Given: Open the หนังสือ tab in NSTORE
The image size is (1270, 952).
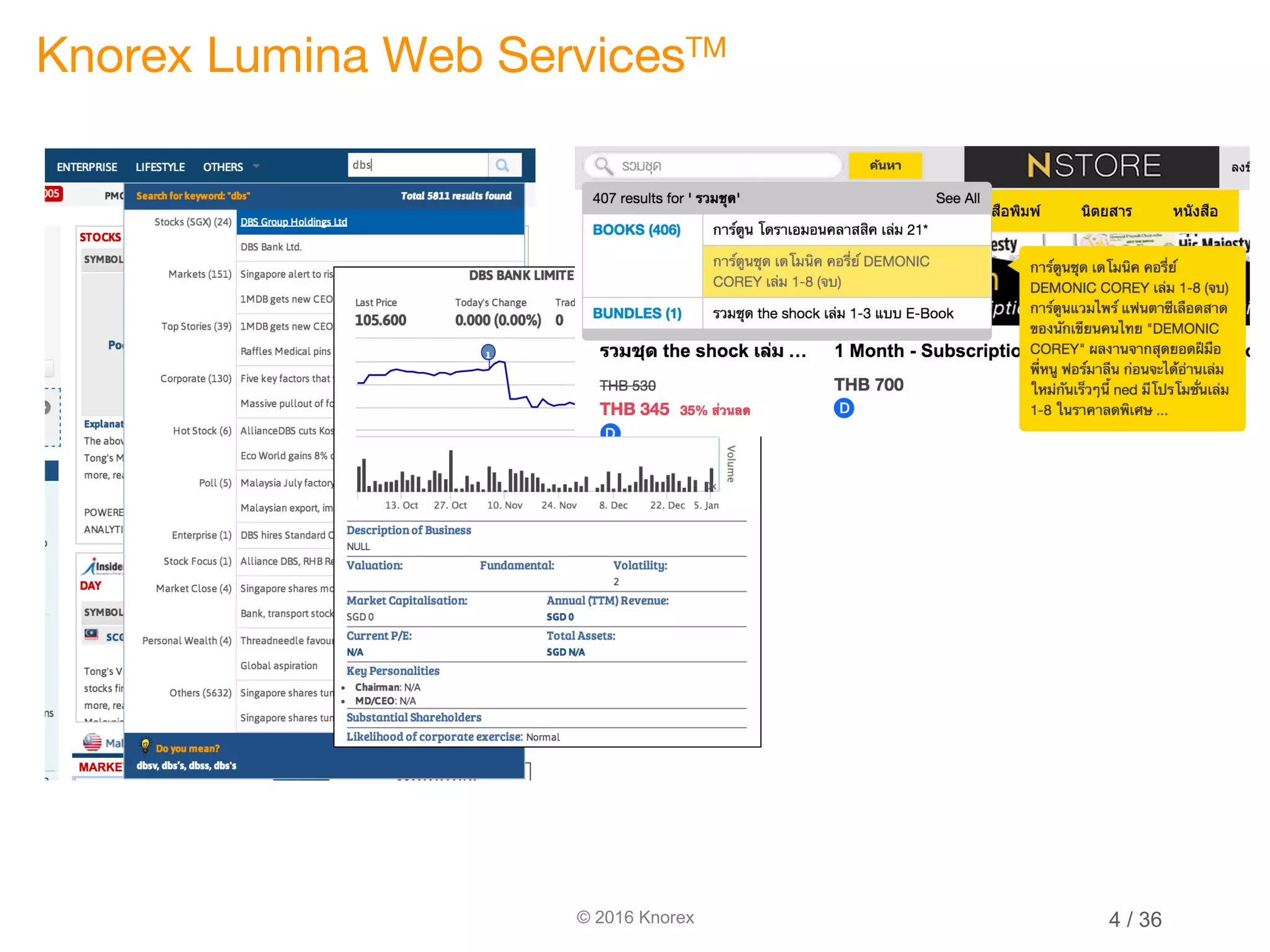Looking at the screenshot, I should tap(1195, 211).
